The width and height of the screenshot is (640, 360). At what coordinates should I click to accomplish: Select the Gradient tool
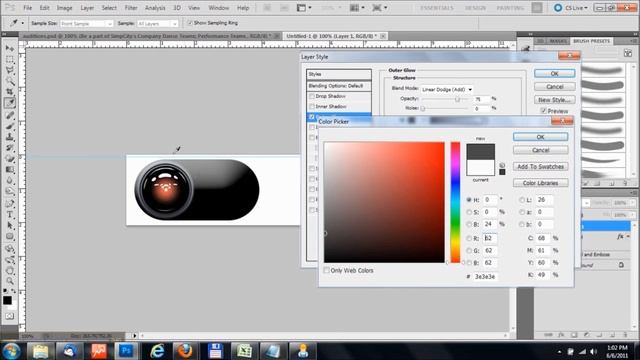click(9, 170)
